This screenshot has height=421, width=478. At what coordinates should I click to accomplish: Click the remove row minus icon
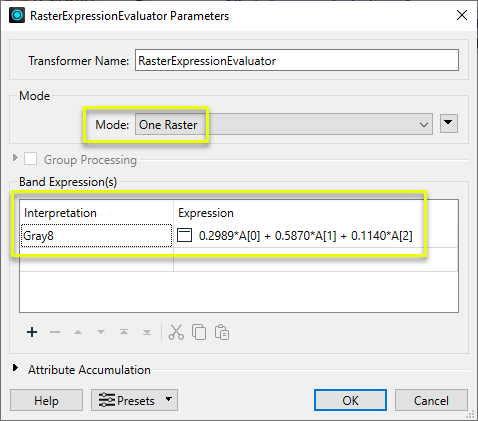[x=55, y=332]
